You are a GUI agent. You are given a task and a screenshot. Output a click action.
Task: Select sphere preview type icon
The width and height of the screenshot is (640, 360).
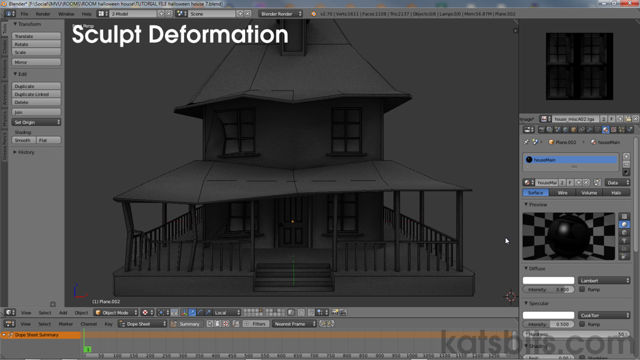(624, 224)
